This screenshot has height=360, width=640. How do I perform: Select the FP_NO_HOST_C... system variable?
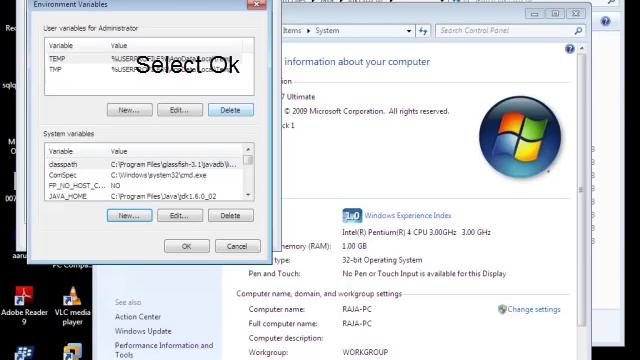(144, 185)
